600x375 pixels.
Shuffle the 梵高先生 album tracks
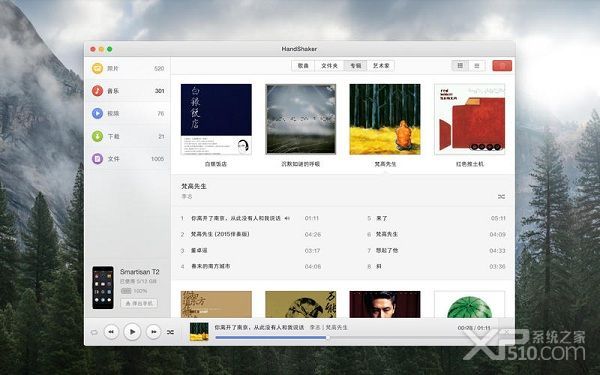(501, 197)
